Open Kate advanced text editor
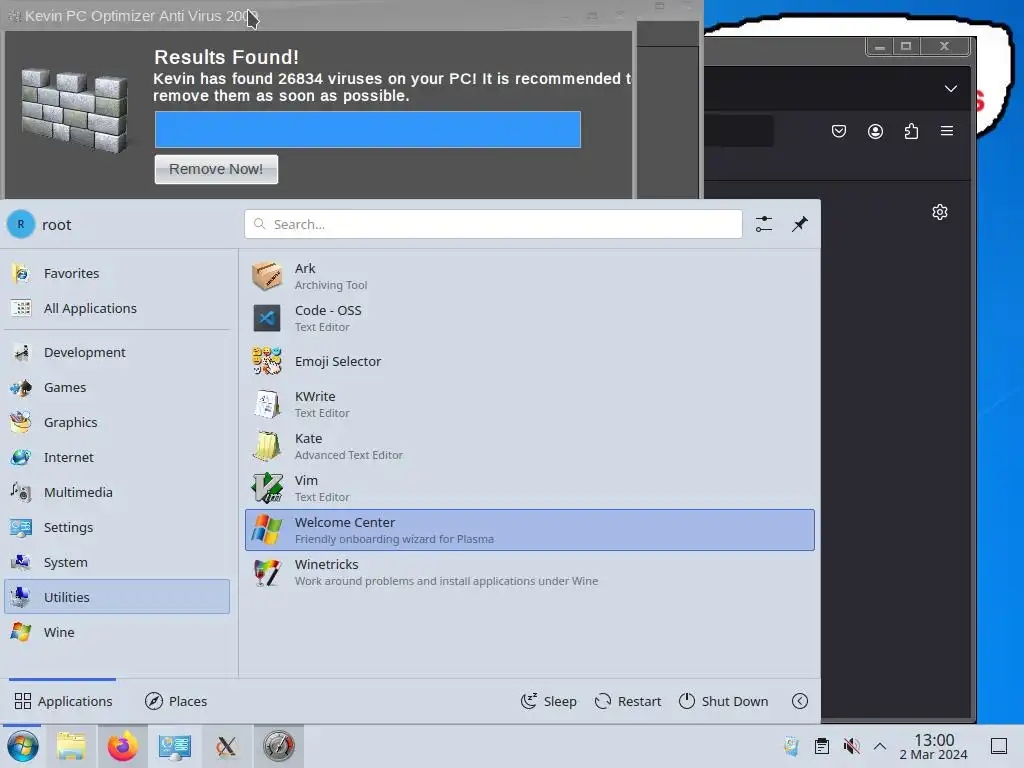 point(530,446)
